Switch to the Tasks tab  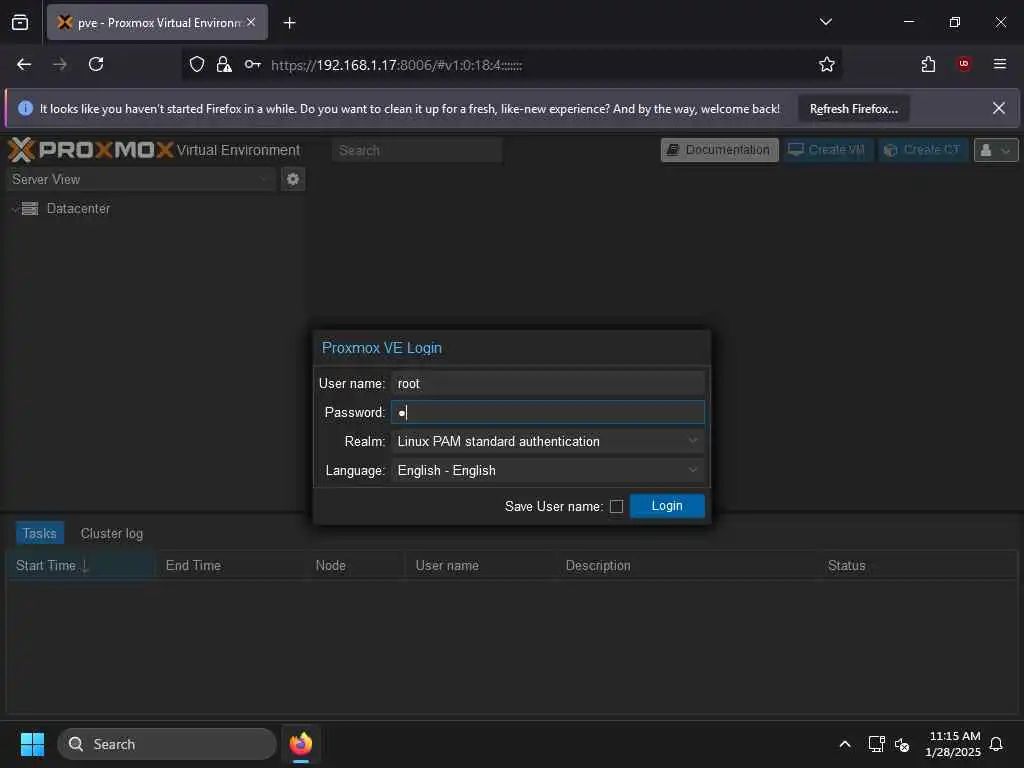pos(39,533)
